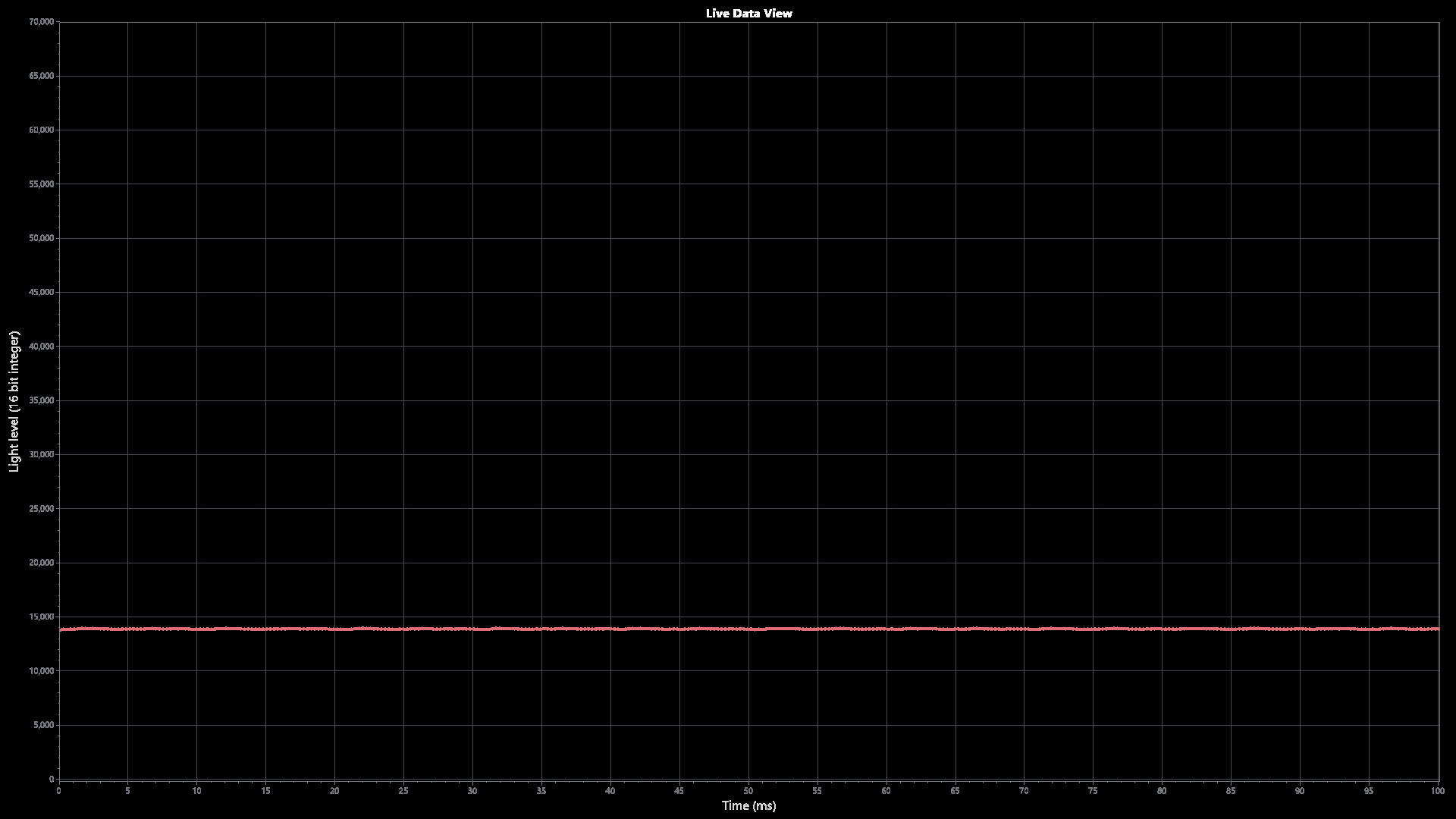Image resolution: width=1456 pixels, height=819 pixels.
Task: Click the 90 tick label on time axis
Action: coord(1300,791)
